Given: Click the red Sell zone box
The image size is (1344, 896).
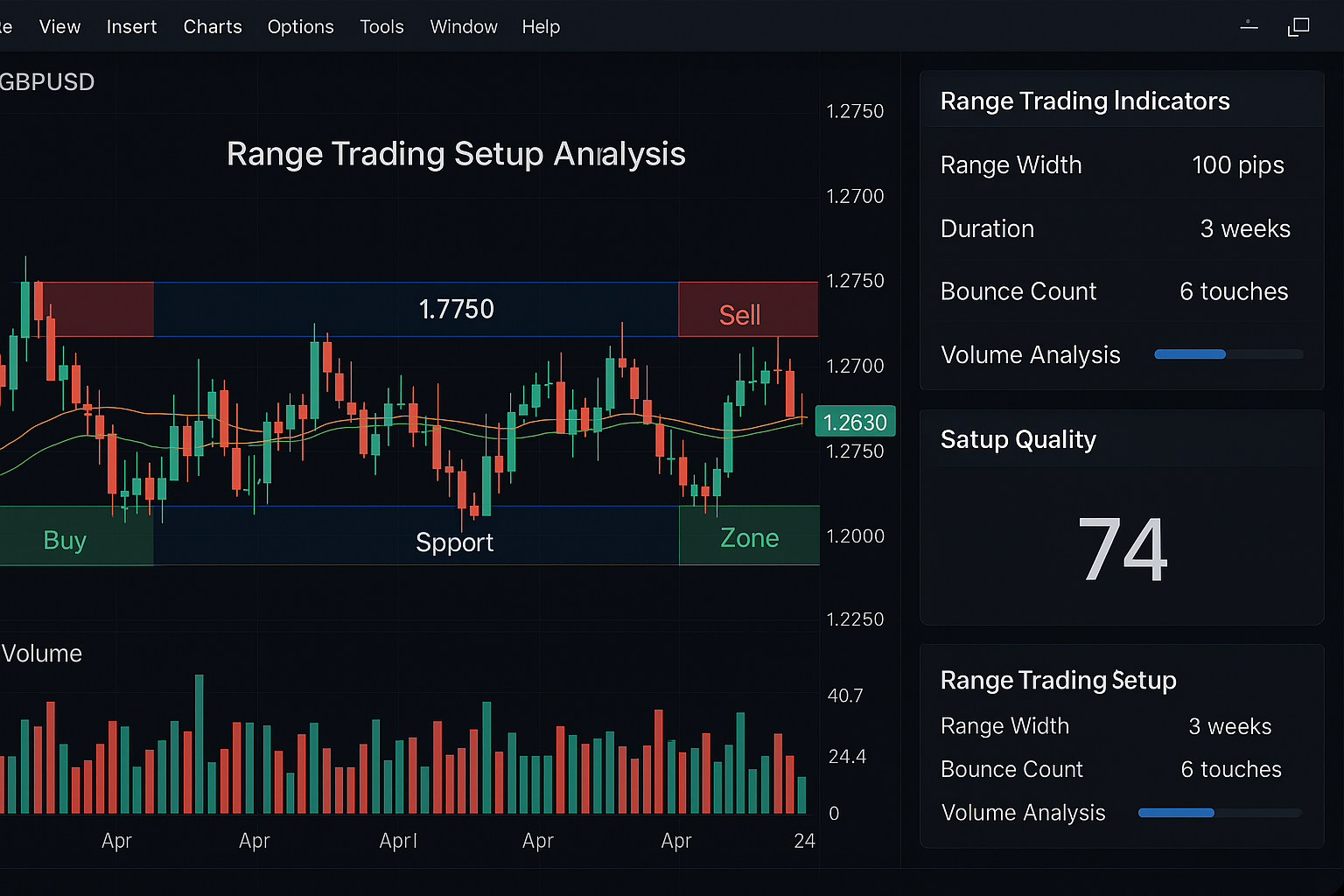Looking at the screenshot, I should (x=747, y=310).
